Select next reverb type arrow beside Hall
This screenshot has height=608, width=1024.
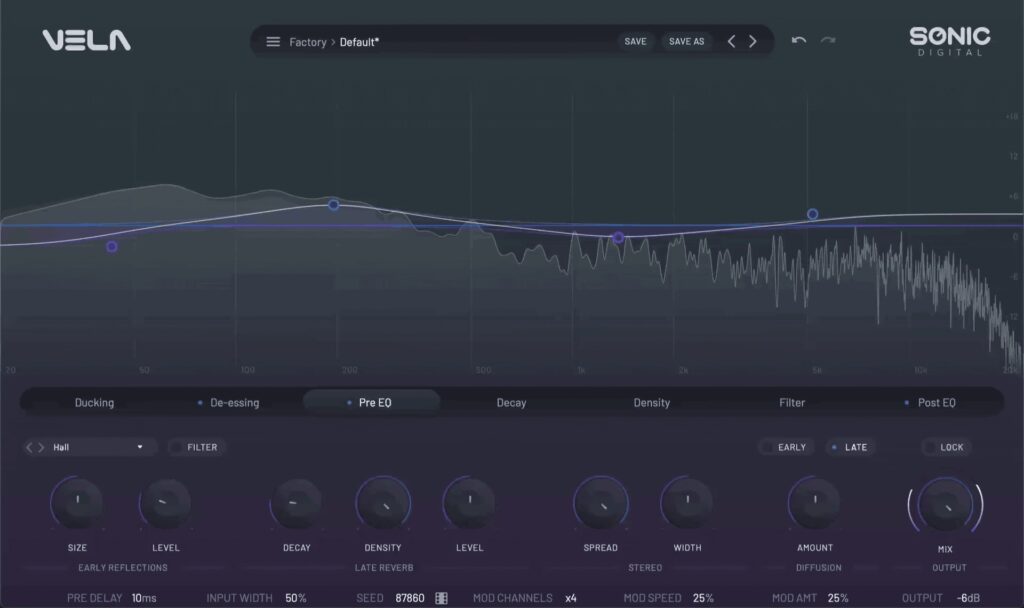click(41, 447)
